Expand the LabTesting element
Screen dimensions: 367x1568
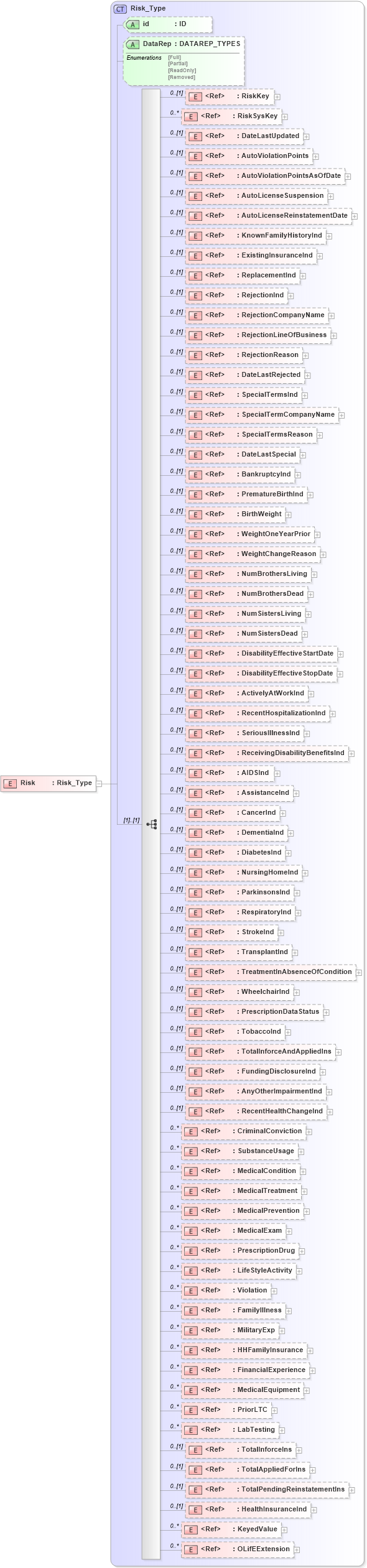coord(282,1431)
